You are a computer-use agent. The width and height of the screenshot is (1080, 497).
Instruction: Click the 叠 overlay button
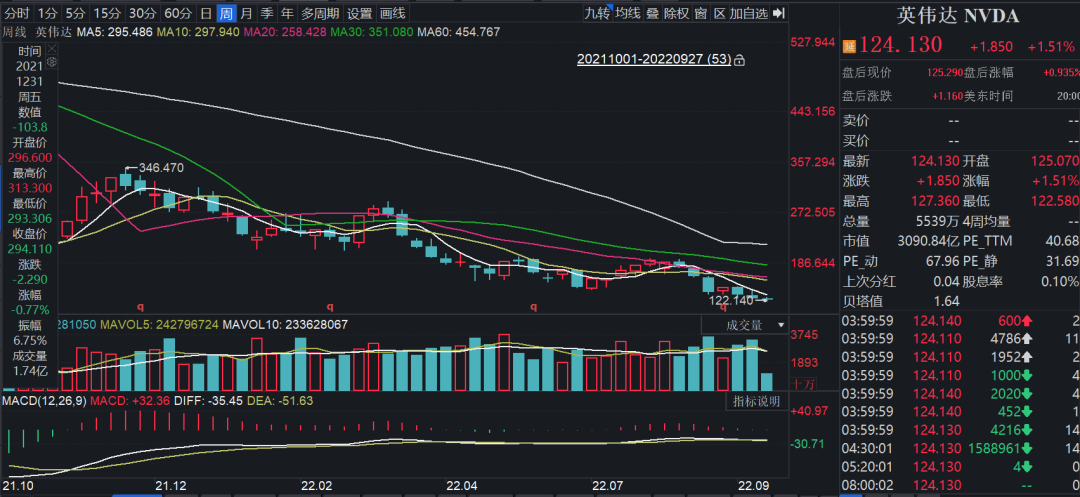click(652, 13)
